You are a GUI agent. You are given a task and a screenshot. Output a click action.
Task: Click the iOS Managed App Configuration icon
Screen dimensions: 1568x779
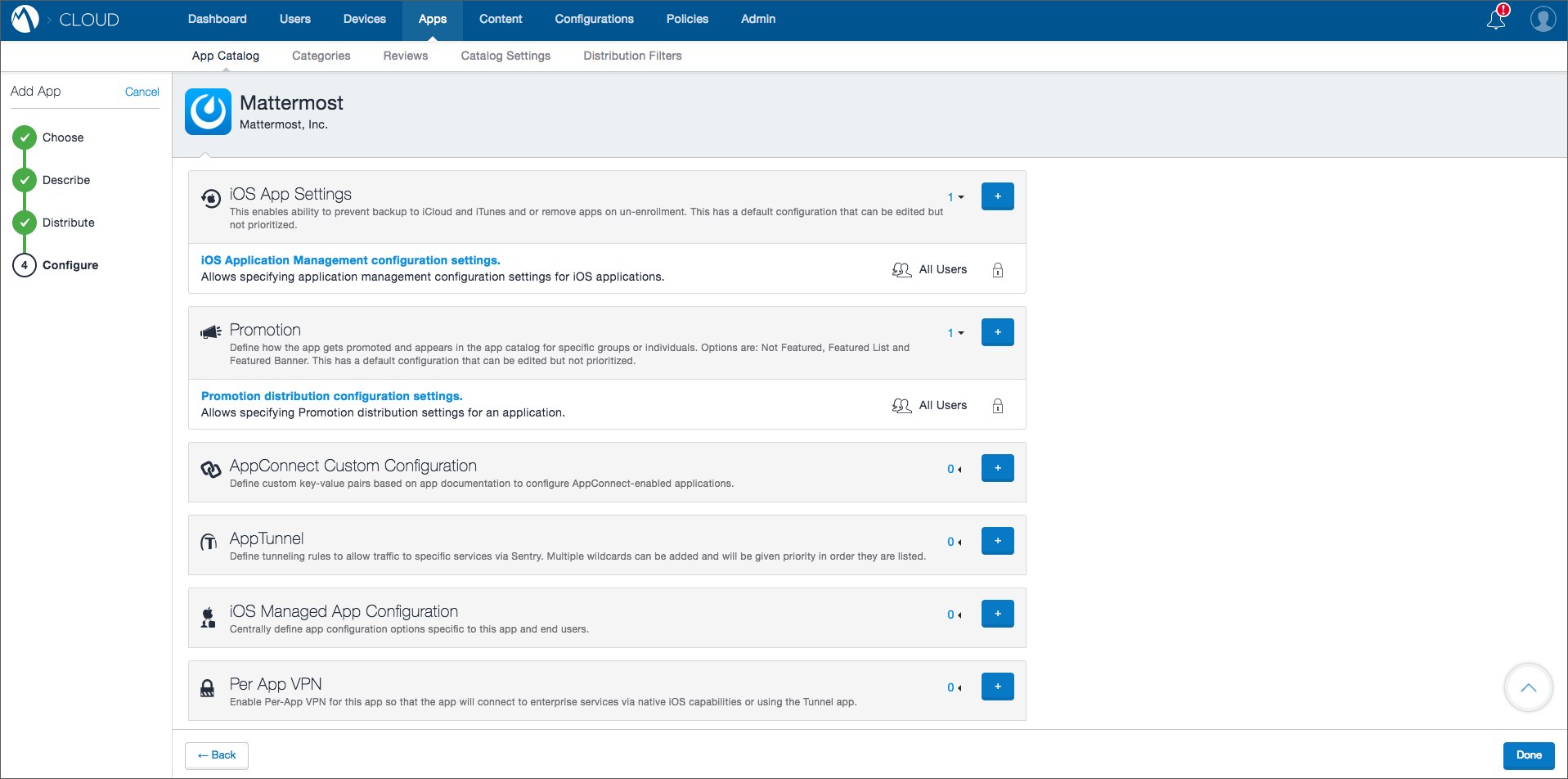point(209,617)
